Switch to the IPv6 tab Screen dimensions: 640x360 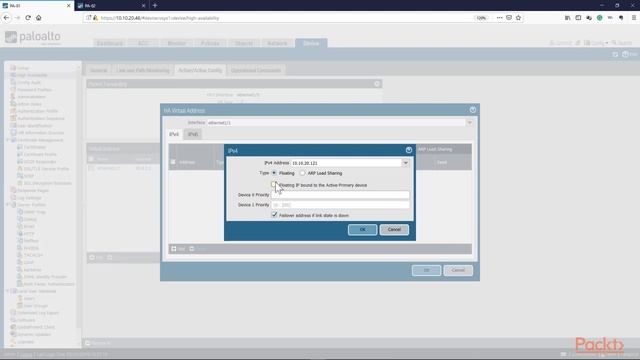click(193, 134)
